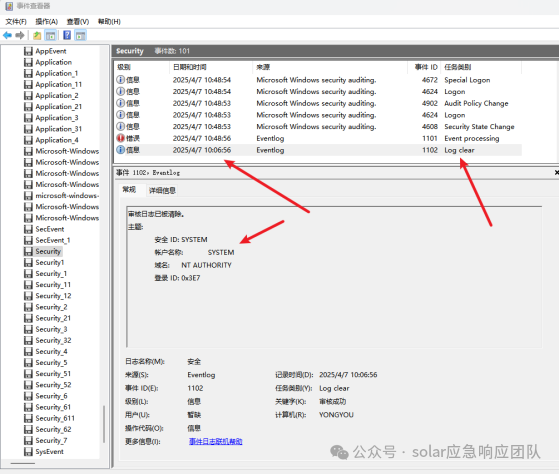Open the 操作(A) menu
This screenshot has height=474, width=559.
click(46, 22)
